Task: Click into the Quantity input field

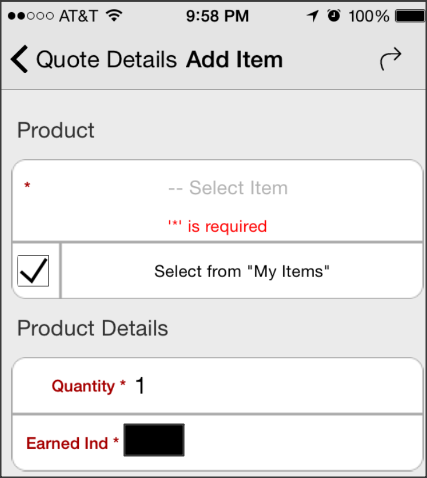Action: [277, 386]
